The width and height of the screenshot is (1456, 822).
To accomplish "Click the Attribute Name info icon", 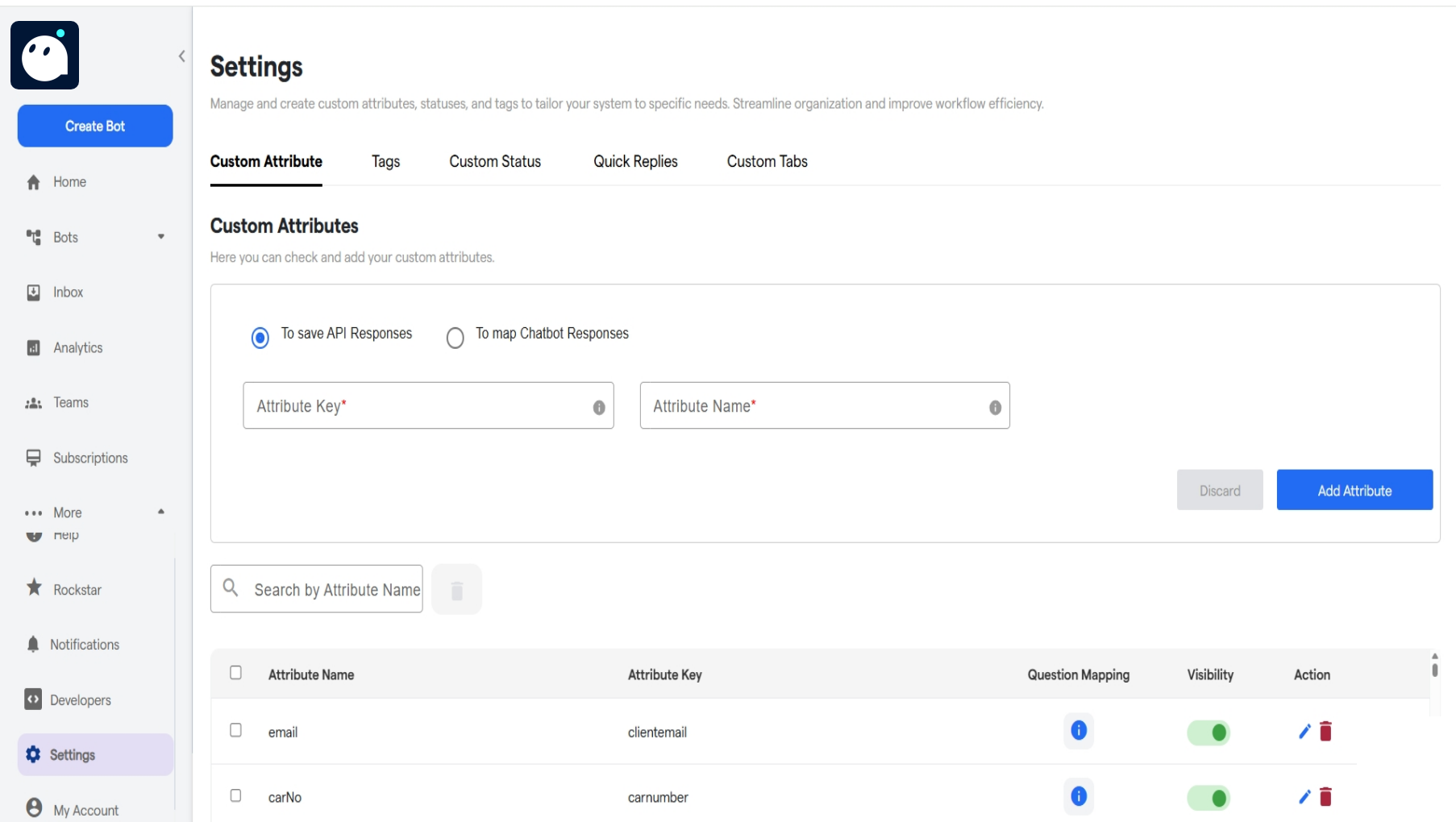I will pos(995,408).
